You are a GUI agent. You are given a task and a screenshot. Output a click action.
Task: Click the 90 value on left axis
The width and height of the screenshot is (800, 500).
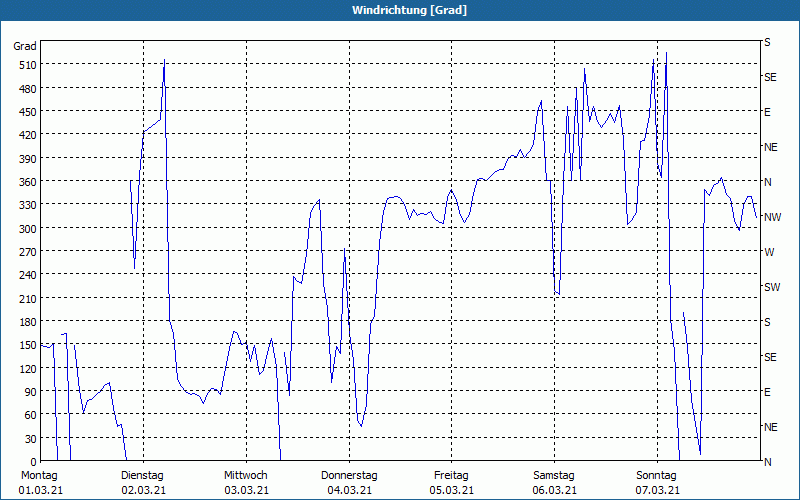click(31, 392)
